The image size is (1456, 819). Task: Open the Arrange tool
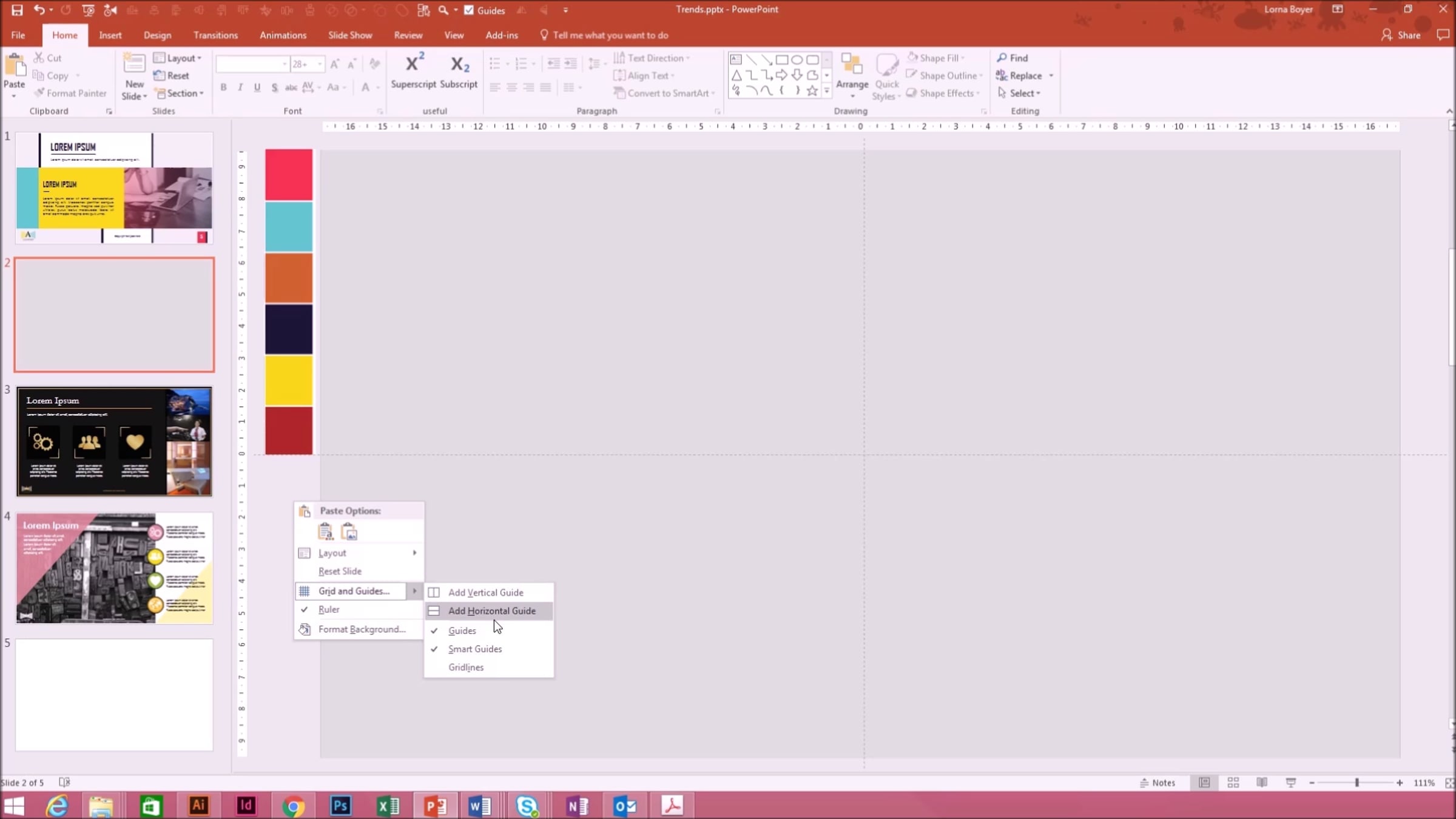click(852, 75)
